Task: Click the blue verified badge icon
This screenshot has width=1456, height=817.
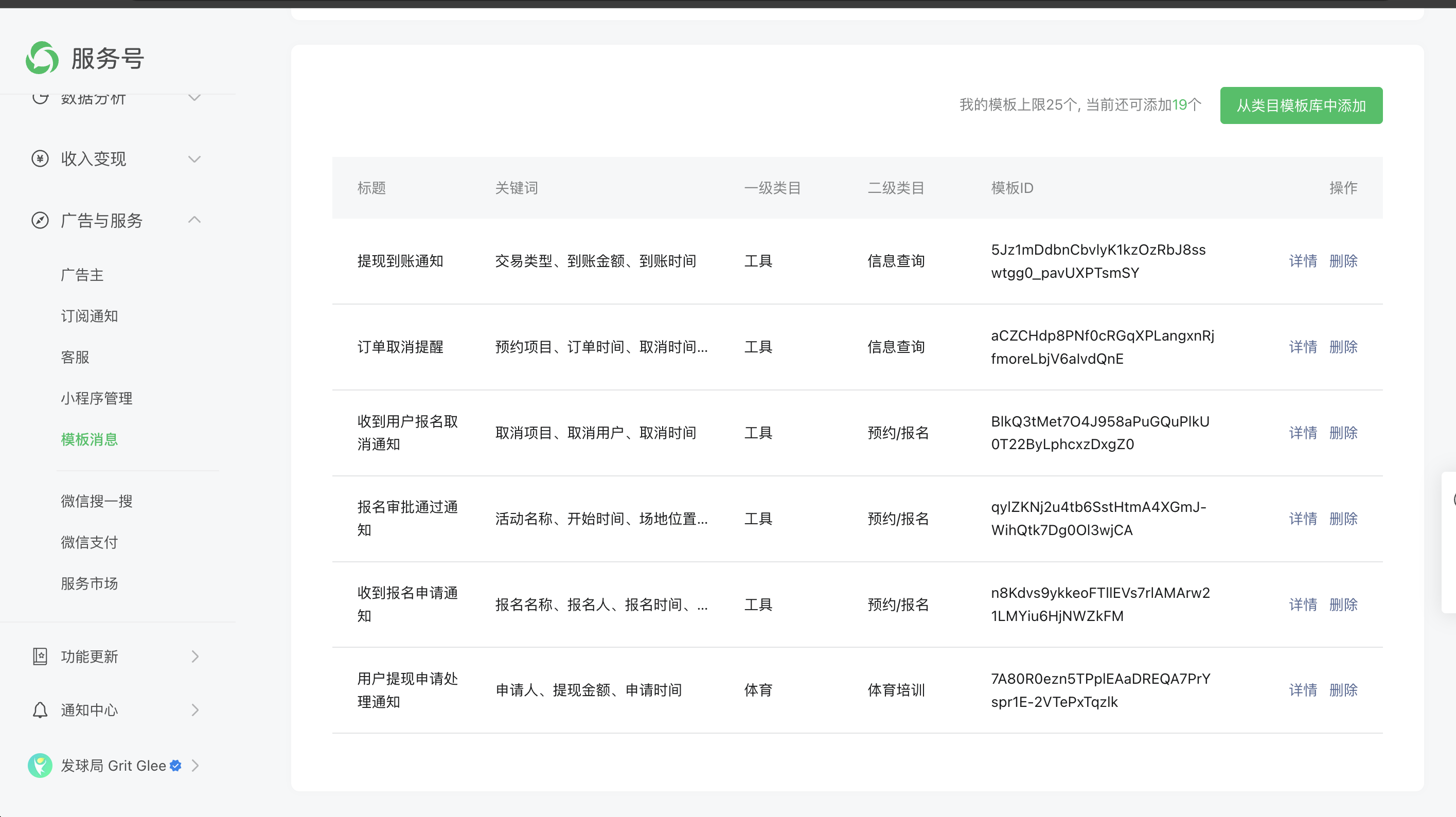Action: (176, 765)
